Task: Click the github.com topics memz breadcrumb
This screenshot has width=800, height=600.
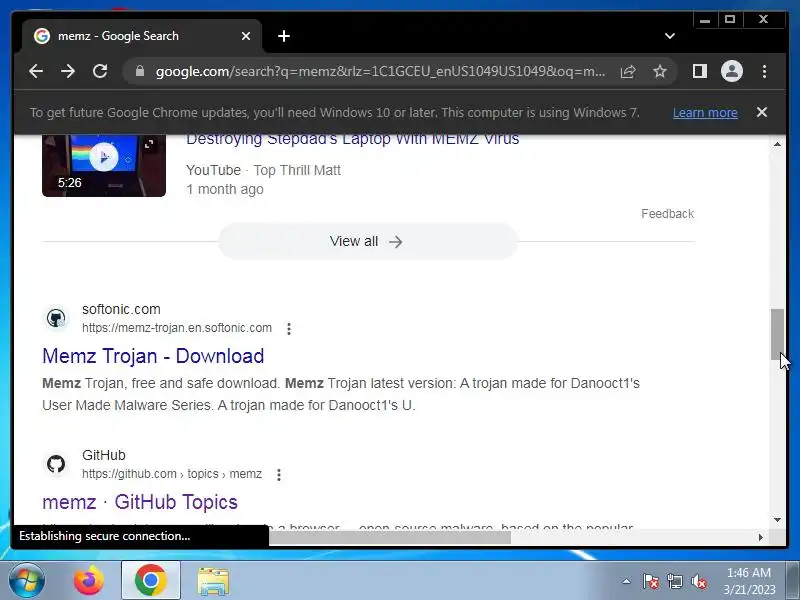Action: (172, 474)
